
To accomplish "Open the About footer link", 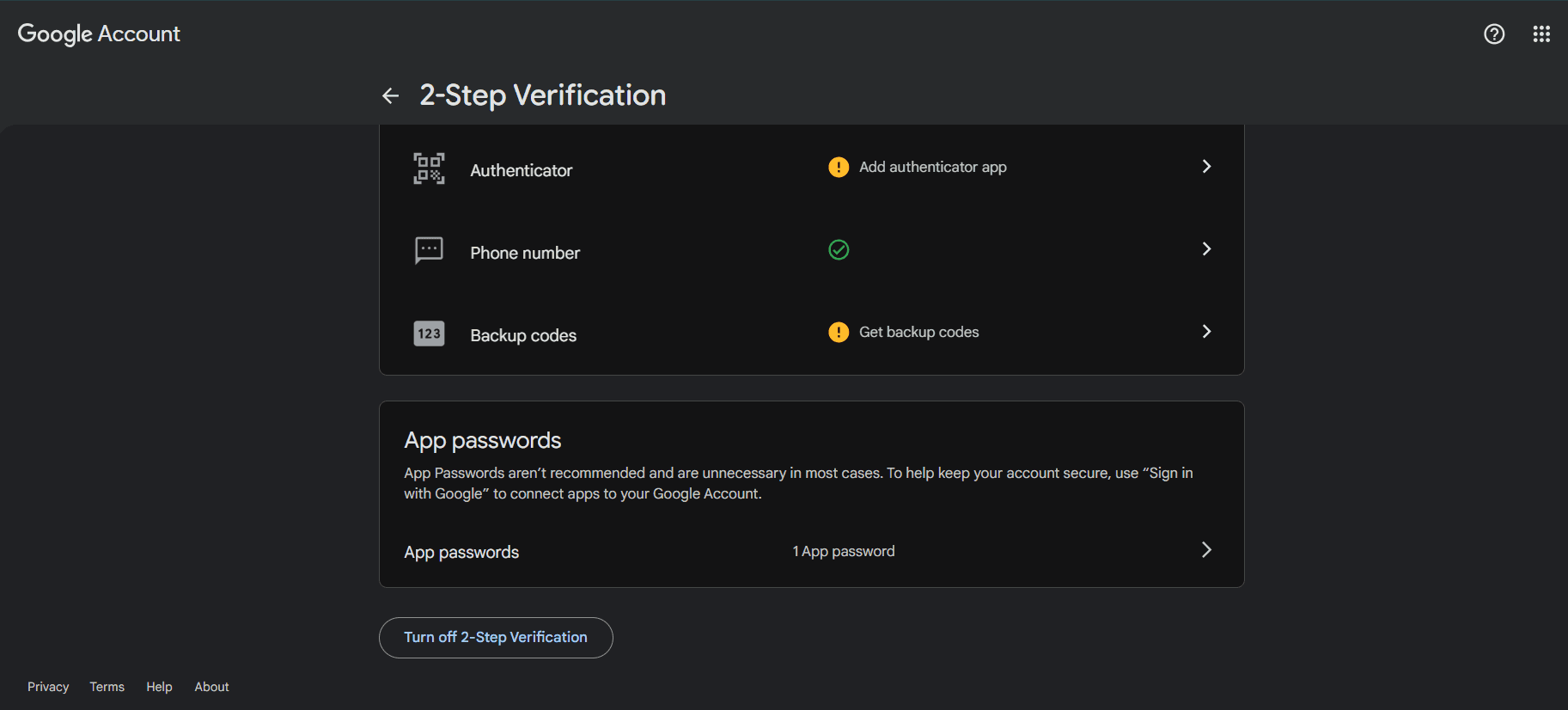I will [211, 687].
